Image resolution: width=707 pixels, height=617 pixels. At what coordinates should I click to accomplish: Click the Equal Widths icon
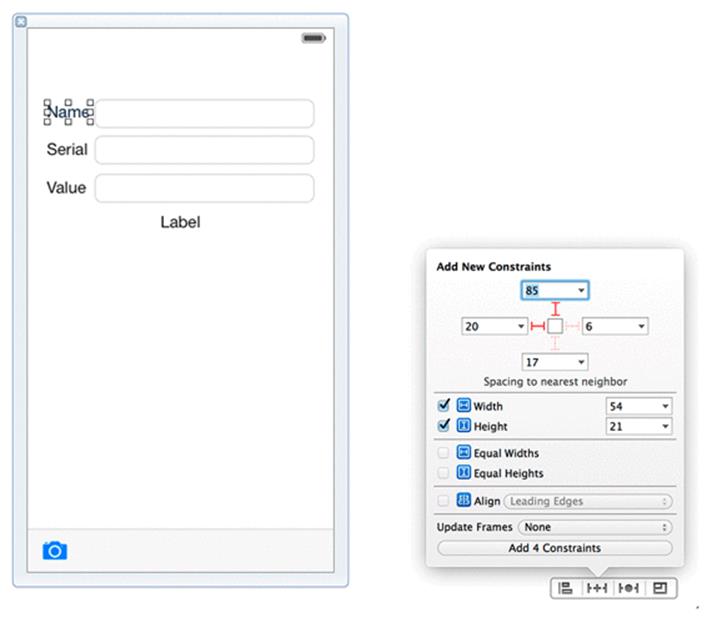point(464,452)
